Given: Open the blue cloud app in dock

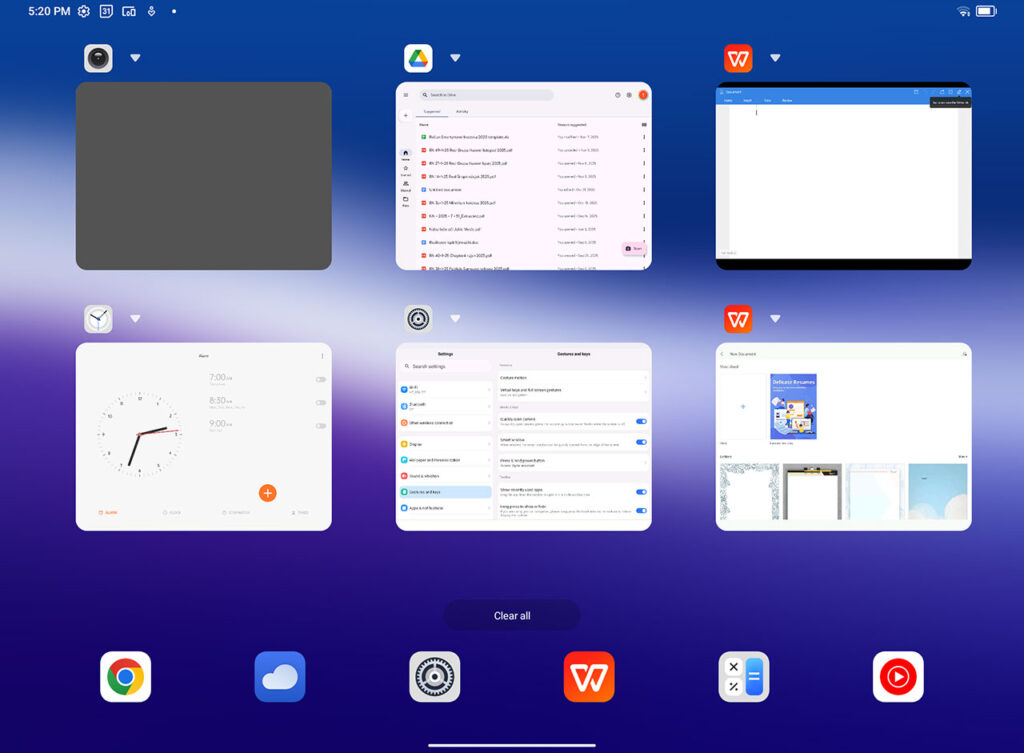Looking at the screenshot, I should click(x=280, y=677).
